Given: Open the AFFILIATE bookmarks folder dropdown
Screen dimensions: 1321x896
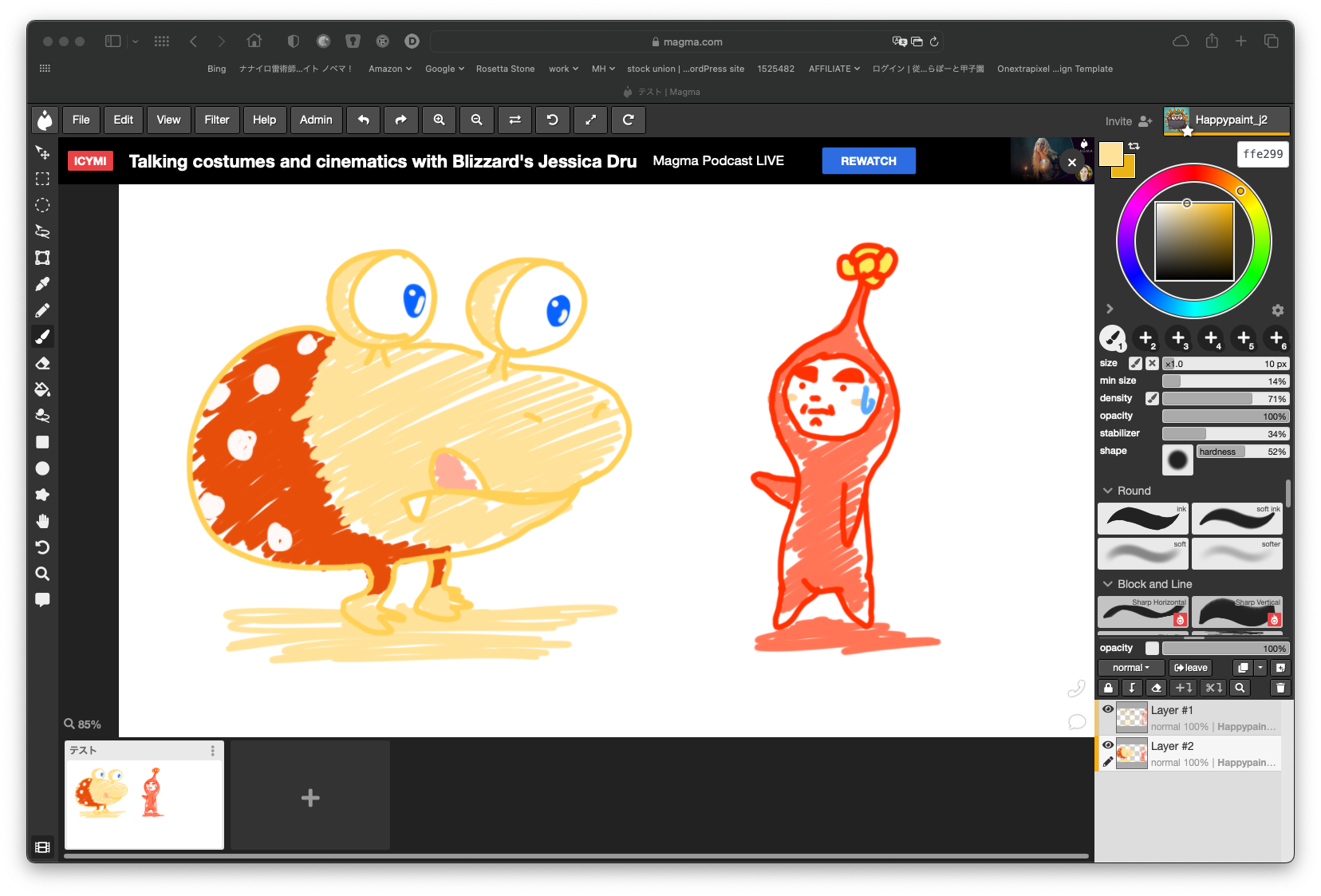Looking at the screenshot, I should pyautogui.click(x=834, y=69).
